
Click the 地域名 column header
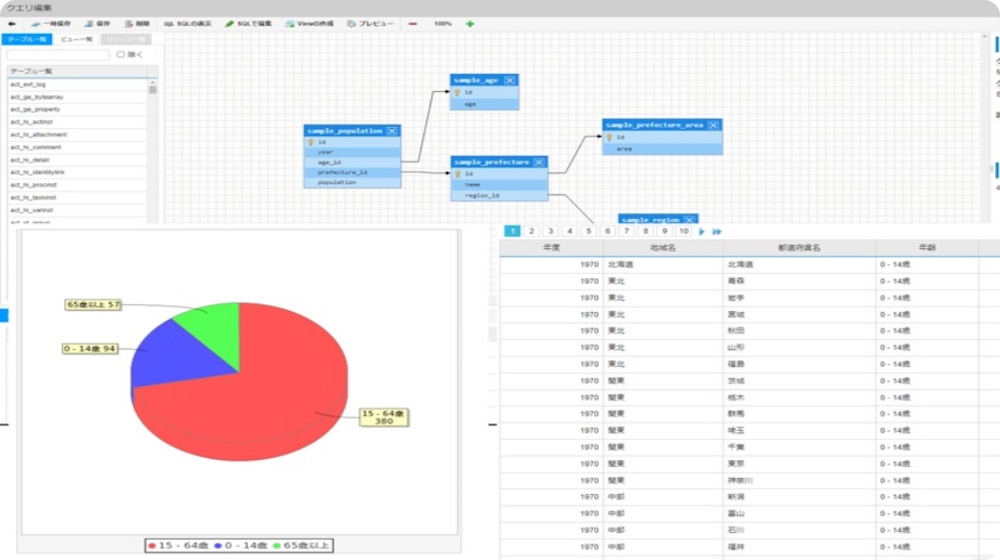point(663,247)
